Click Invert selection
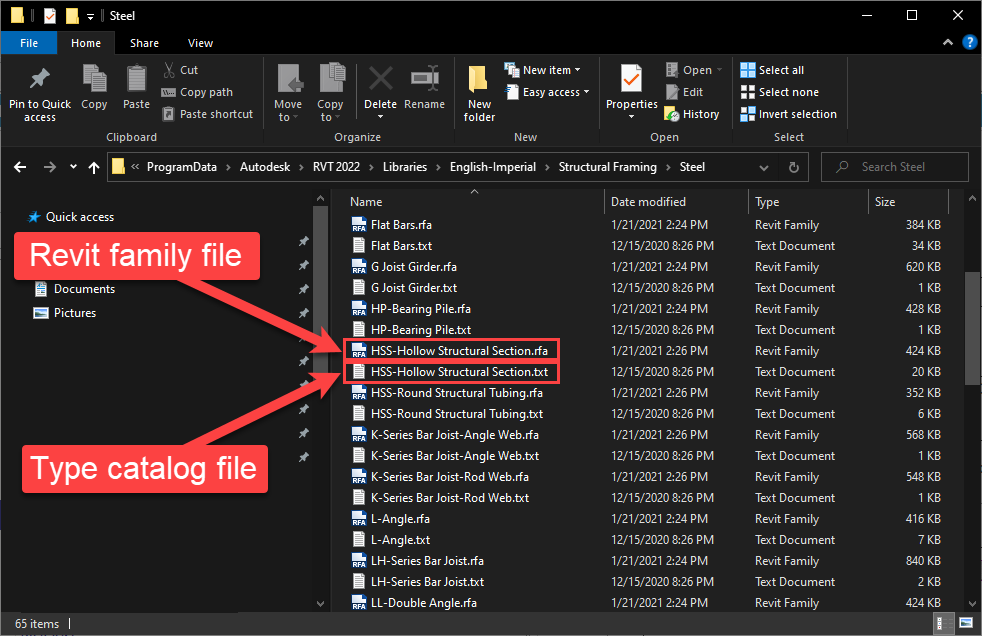The height and width of the screenshot is (636, 982). (x=788, y=114)
